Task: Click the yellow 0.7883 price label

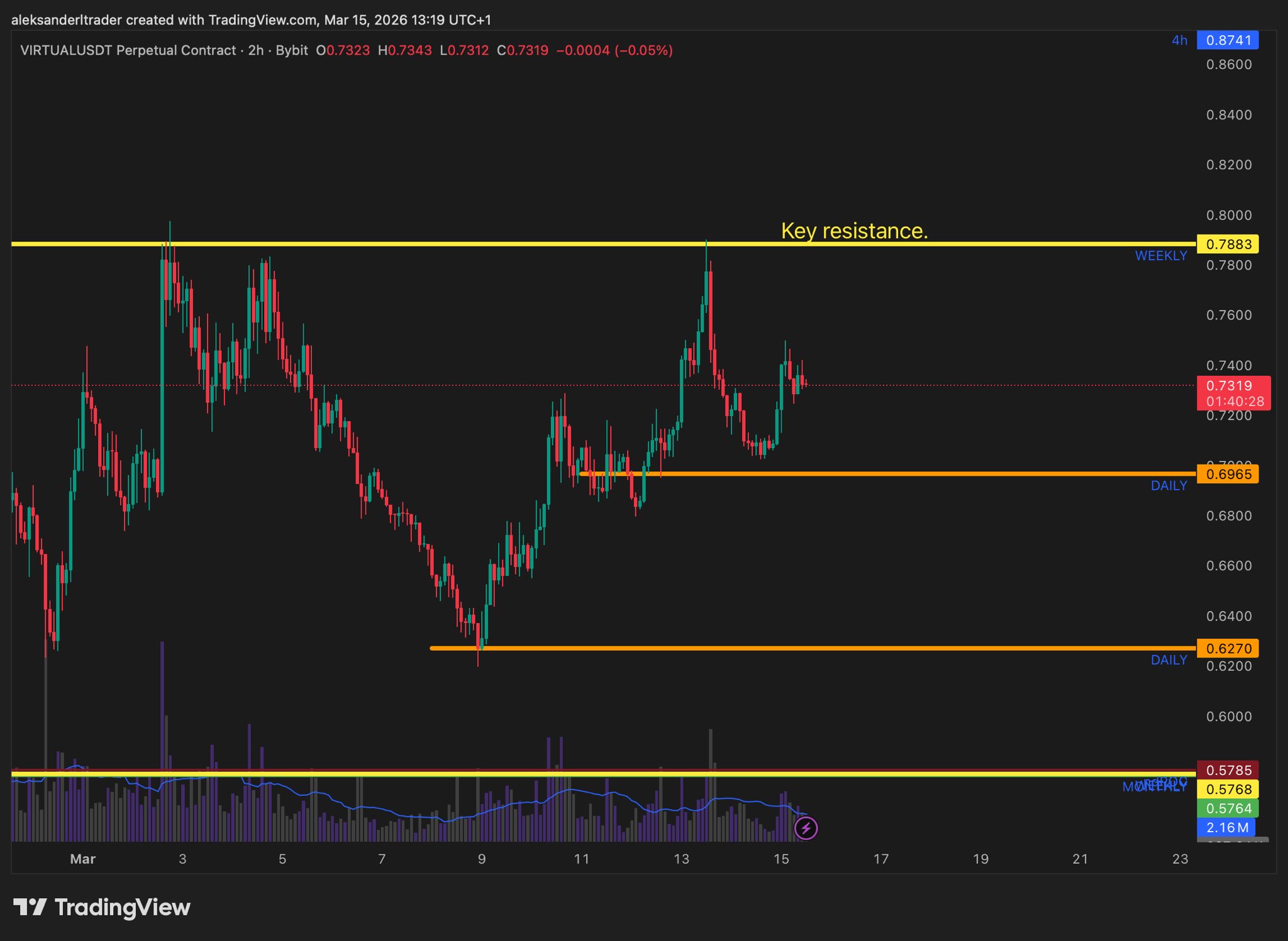Action: pyautogui.click(x=1228, y=244)
